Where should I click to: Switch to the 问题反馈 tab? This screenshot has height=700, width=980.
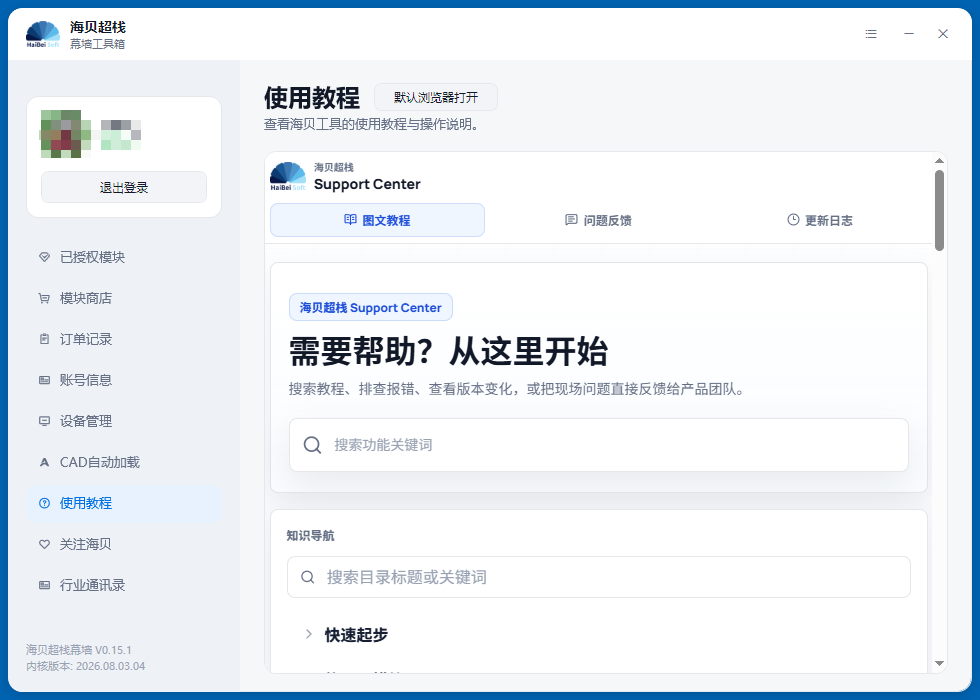[598, 220]
